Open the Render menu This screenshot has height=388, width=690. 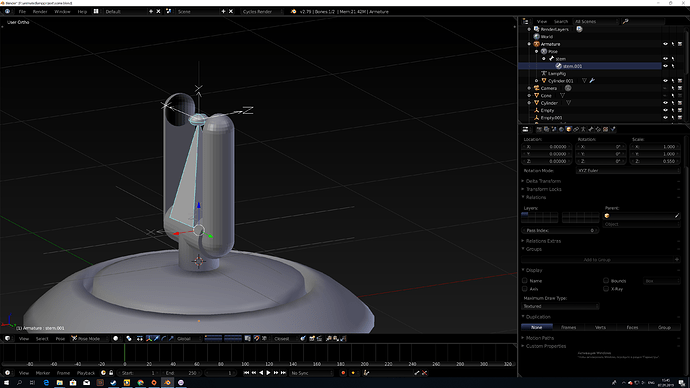pyautogui.click(x=40, y=11)
